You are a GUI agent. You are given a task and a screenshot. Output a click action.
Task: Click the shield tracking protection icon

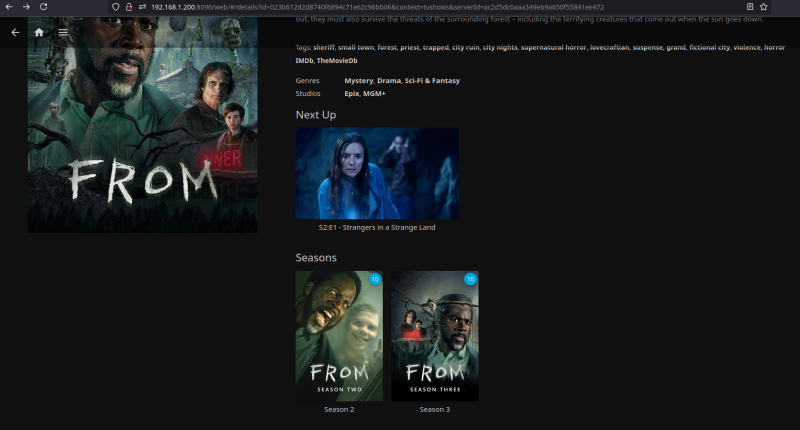tap(116, 7)
